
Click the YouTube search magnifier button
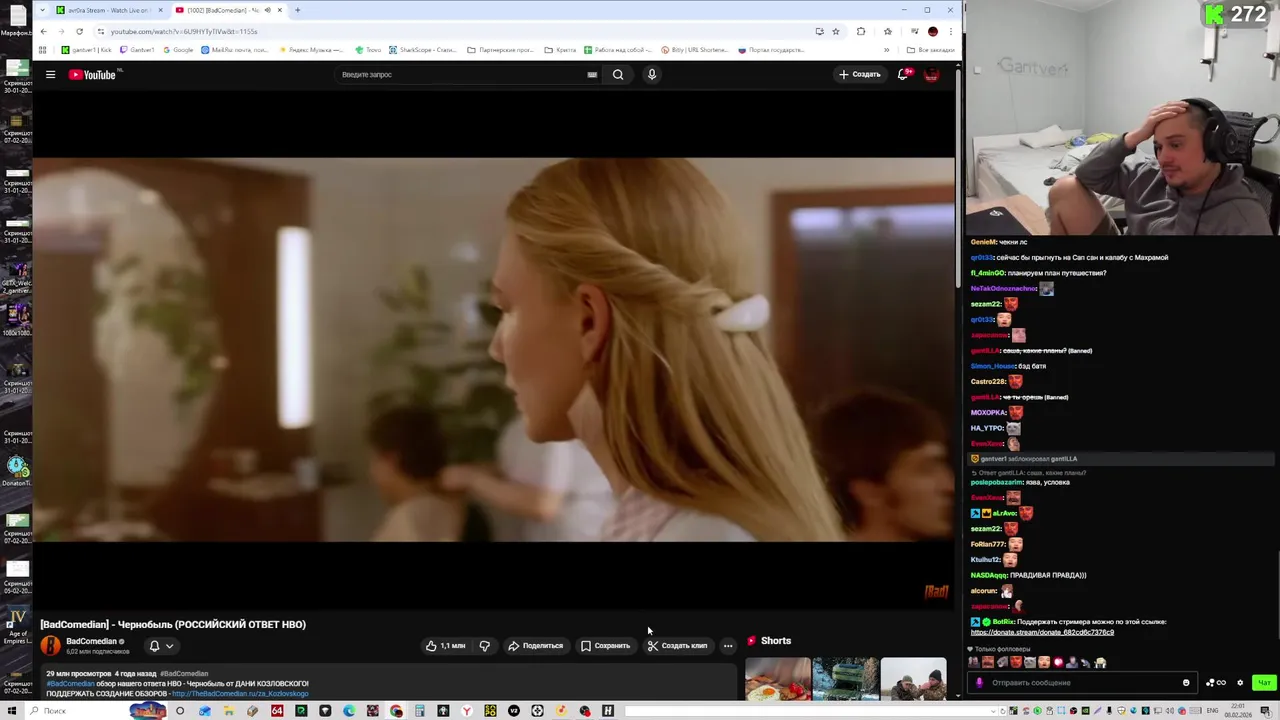point(618,74)
